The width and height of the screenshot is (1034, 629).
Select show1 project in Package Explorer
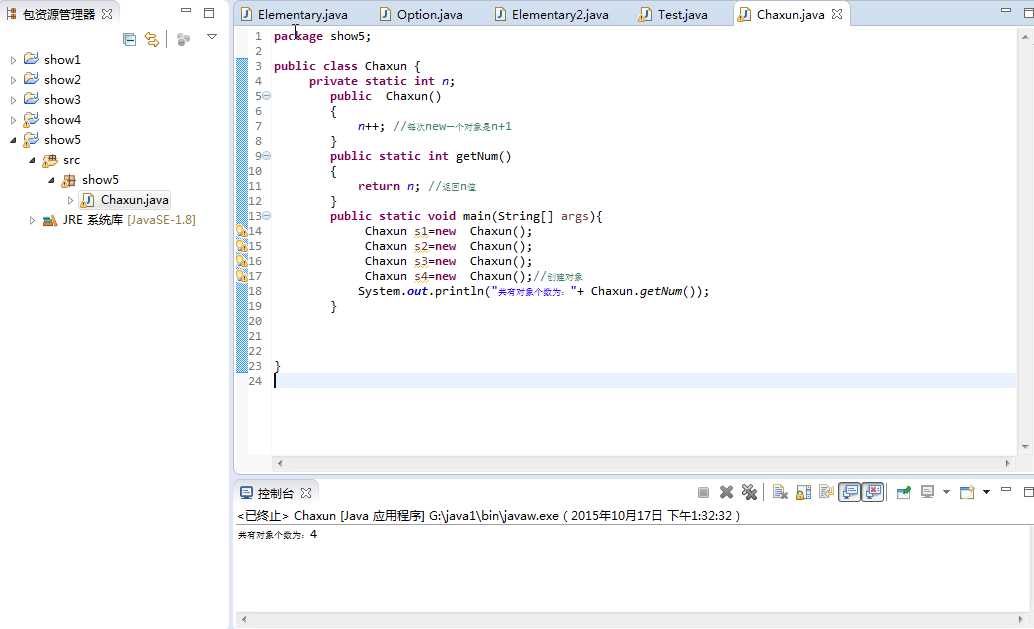pos(62,59)
